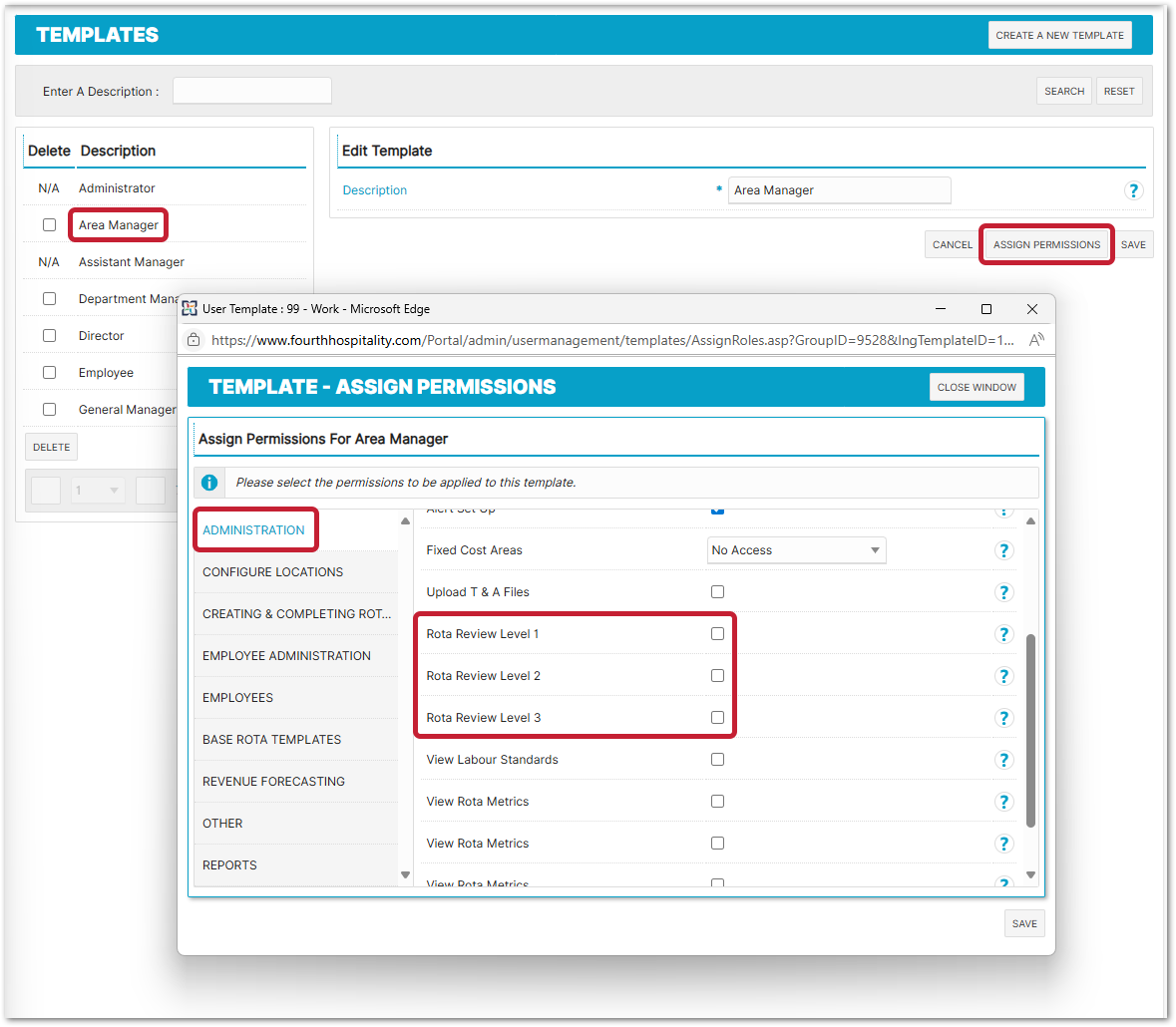Click the Assign Permissions button
Screen dimensions: 1176x1027
click(1046, 244)
